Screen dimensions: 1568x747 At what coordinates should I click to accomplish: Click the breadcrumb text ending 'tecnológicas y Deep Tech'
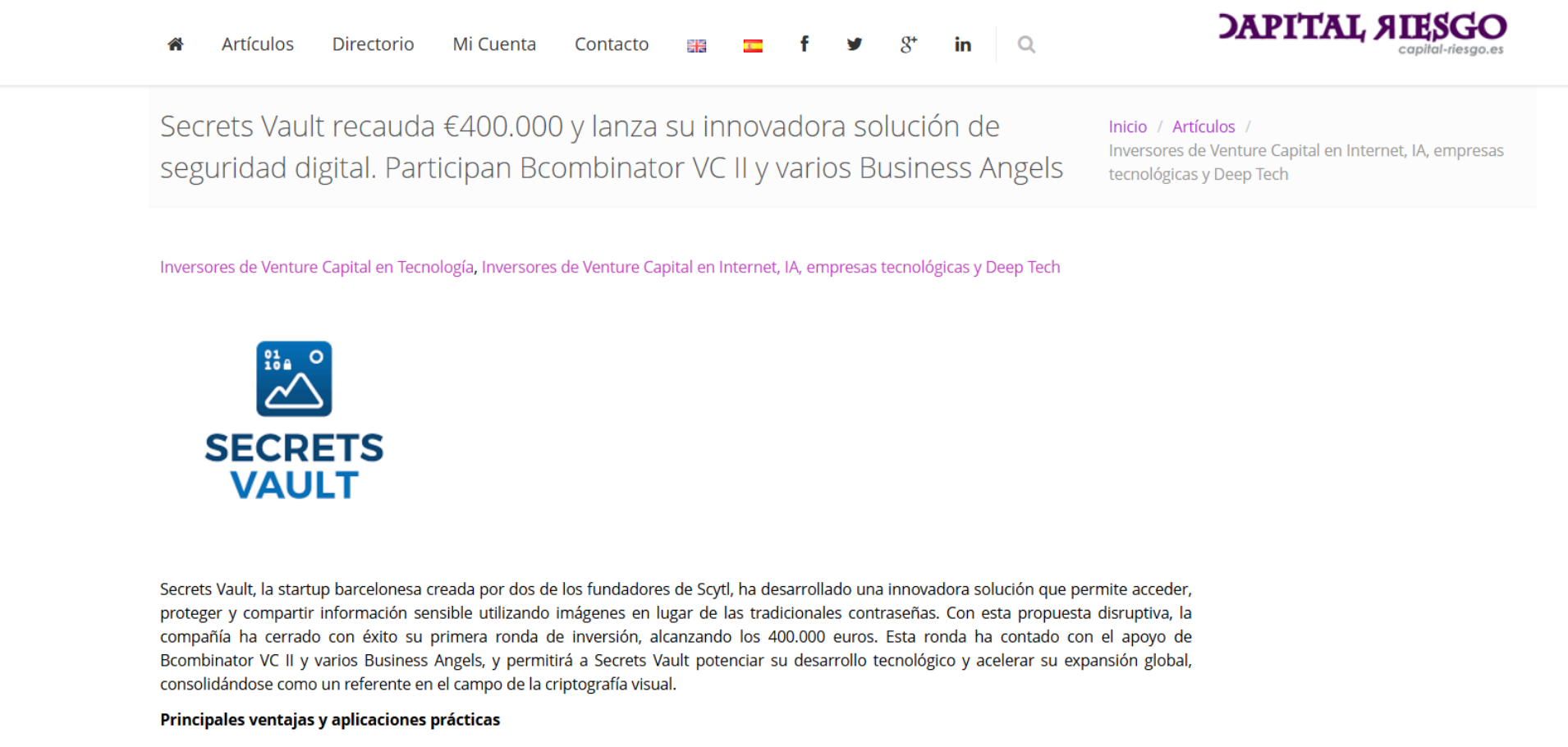pos(1306,163)
